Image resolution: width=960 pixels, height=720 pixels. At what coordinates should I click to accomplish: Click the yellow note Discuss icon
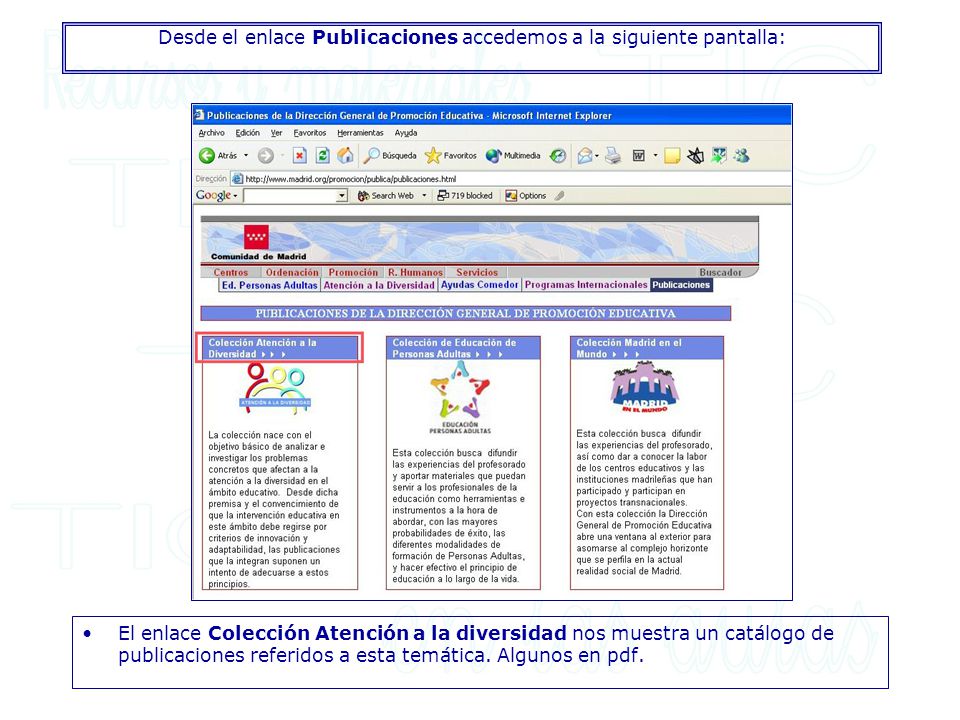point(672,156)
